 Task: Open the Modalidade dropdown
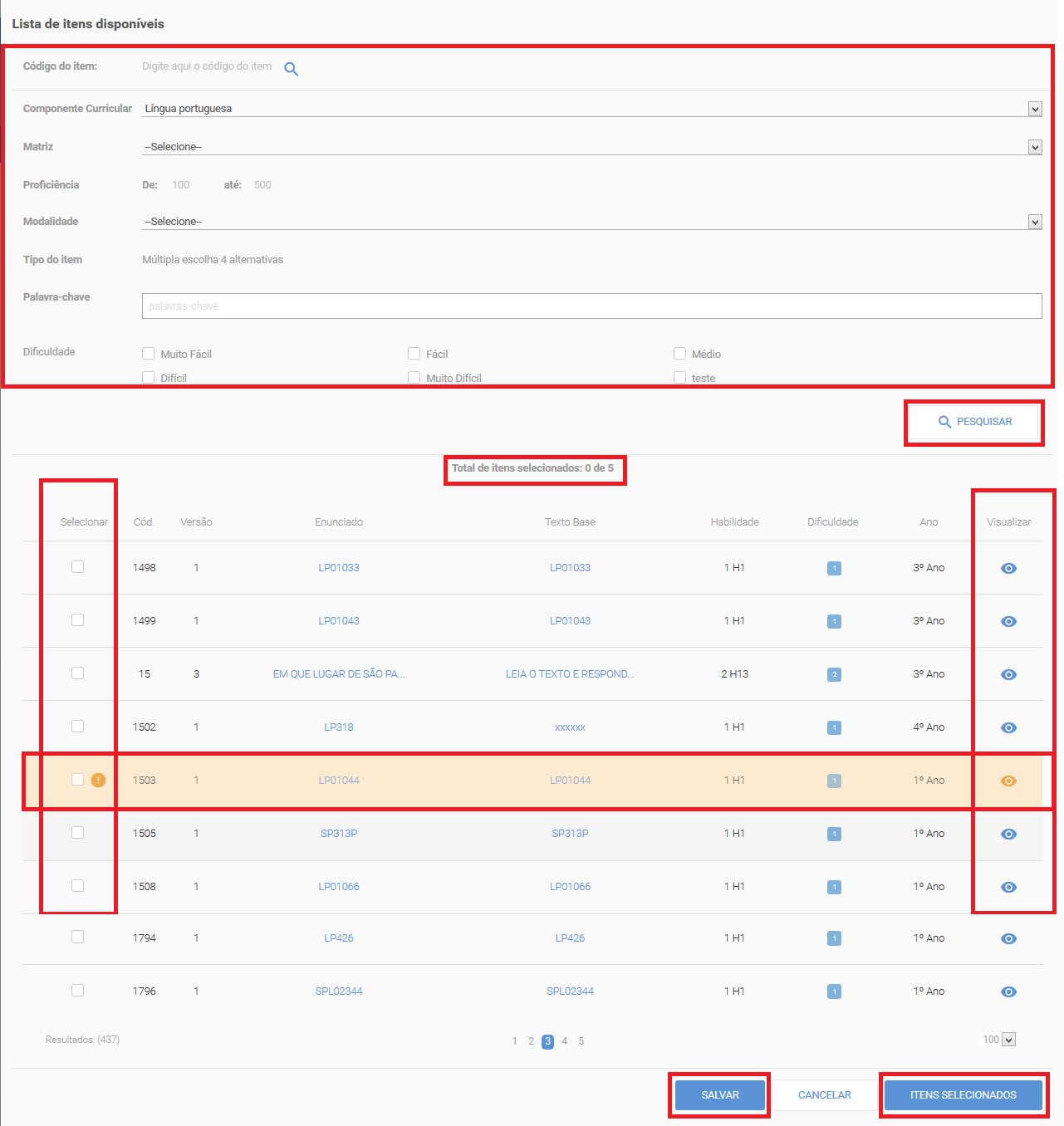coord(592,222)
